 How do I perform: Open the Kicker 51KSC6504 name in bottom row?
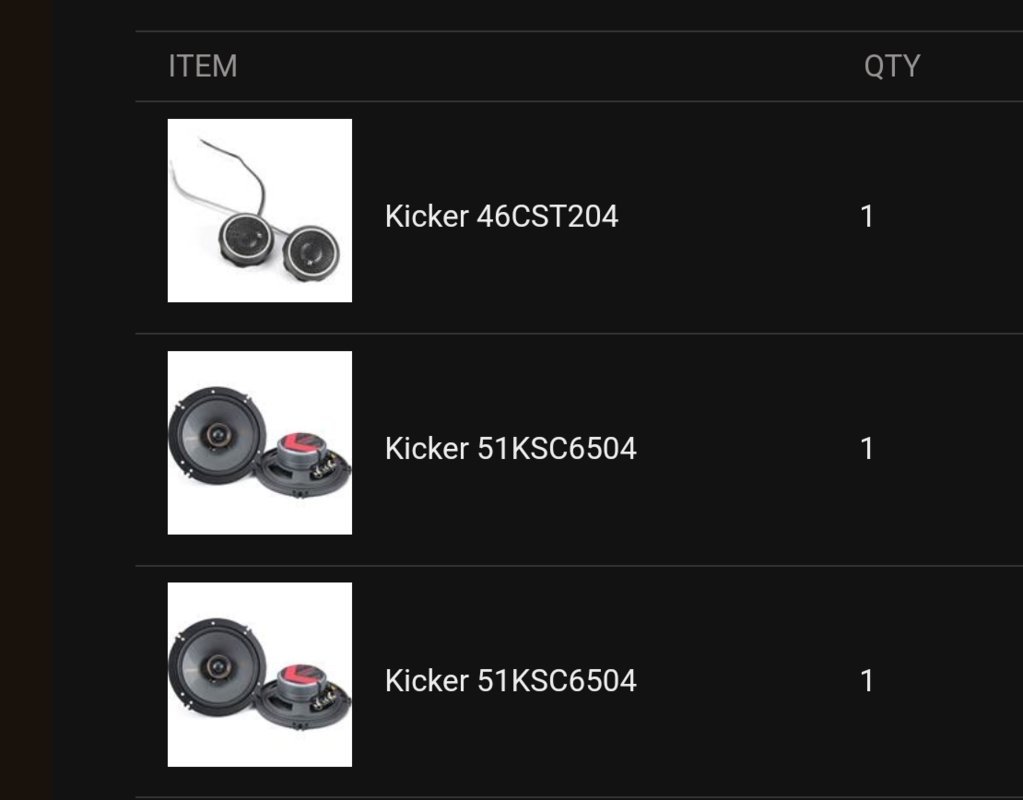(x=510, y=681)
